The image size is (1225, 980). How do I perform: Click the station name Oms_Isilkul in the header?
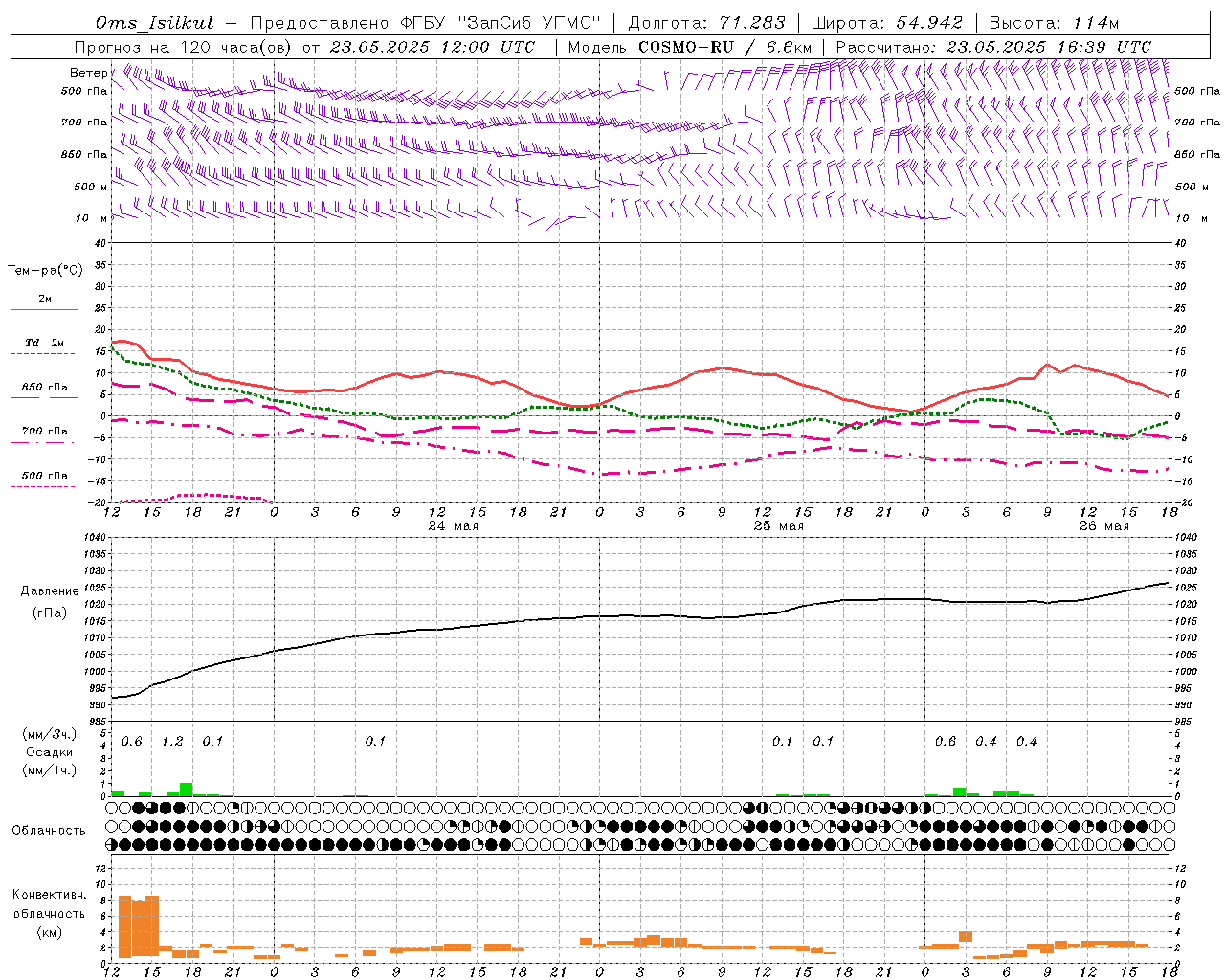tap(155, 23)
